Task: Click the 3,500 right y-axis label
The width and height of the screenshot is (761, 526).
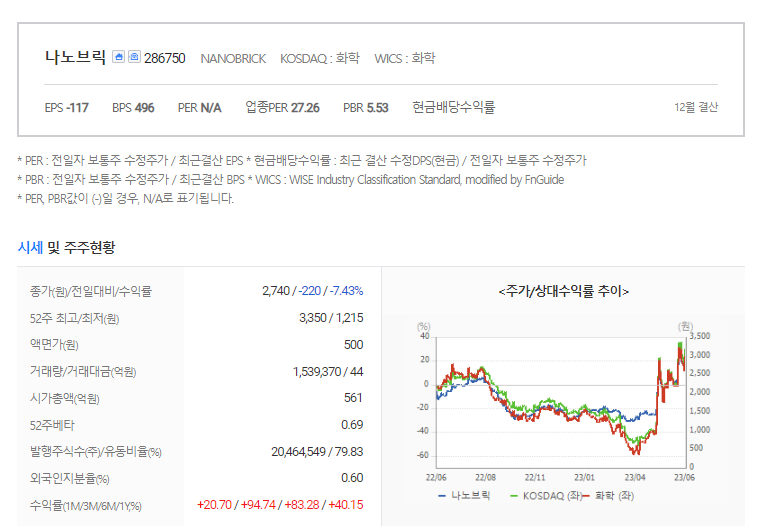Action: [x=700, y=336]
